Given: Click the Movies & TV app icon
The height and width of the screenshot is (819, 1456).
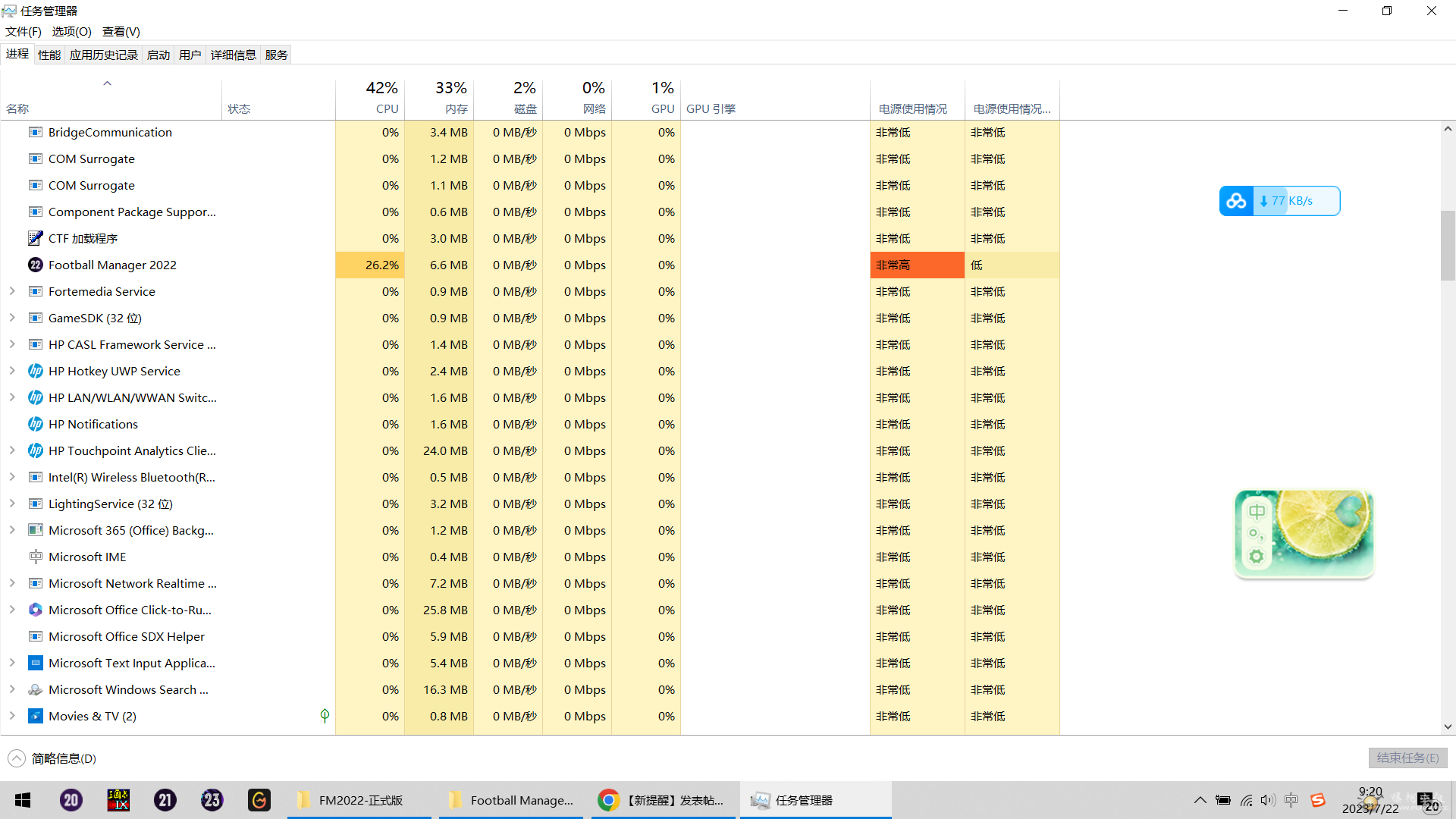Looking at the screenshot, I should click(x=36, y=716).
